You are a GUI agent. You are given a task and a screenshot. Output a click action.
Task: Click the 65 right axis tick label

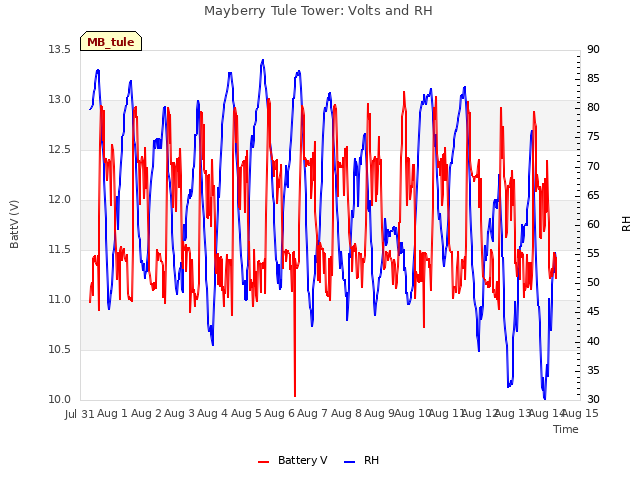pyautogui.click(x=593, y=196)
